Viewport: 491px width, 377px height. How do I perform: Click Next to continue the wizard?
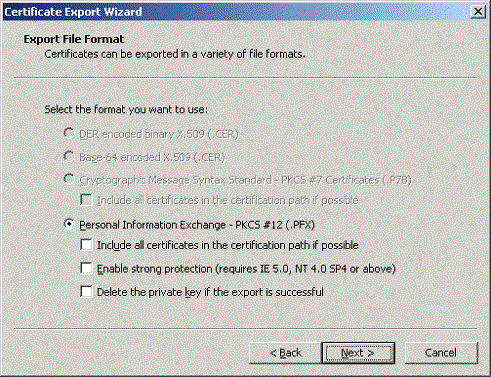[358, 353]
